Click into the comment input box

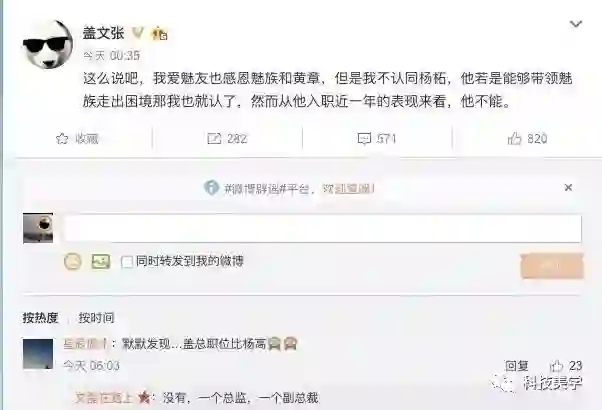[x=322, y=228]
